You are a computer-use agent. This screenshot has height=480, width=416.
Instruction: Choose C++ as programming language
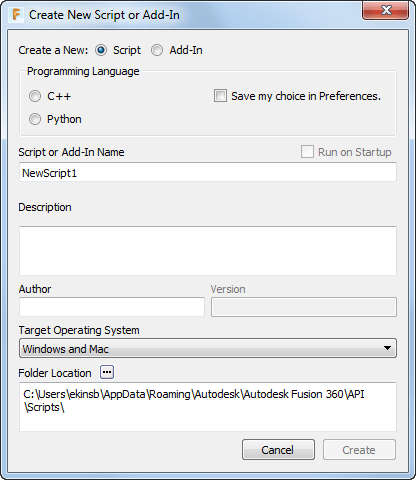click(35, 96)
